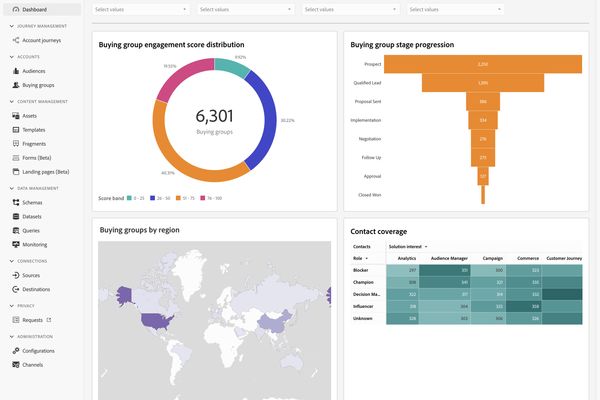Image resolution: width=600 pixels, height=400 pixels.
Task: Click the 0 - 25 score band swatch
Action: click(x=129, y=198)
